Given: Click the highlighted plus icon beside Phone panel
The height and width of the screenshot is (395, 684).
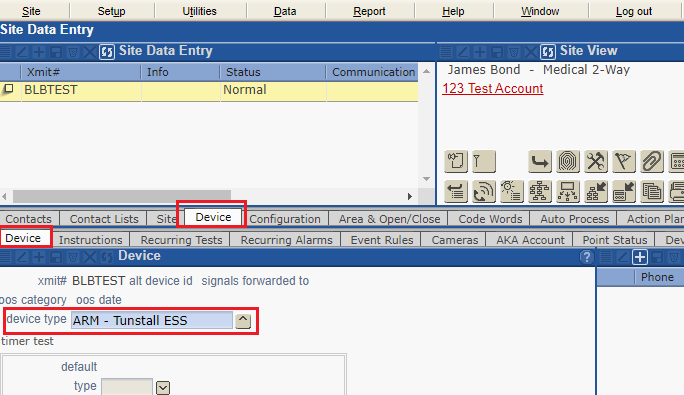Looking at the screenshot, I should coord(640,257).
